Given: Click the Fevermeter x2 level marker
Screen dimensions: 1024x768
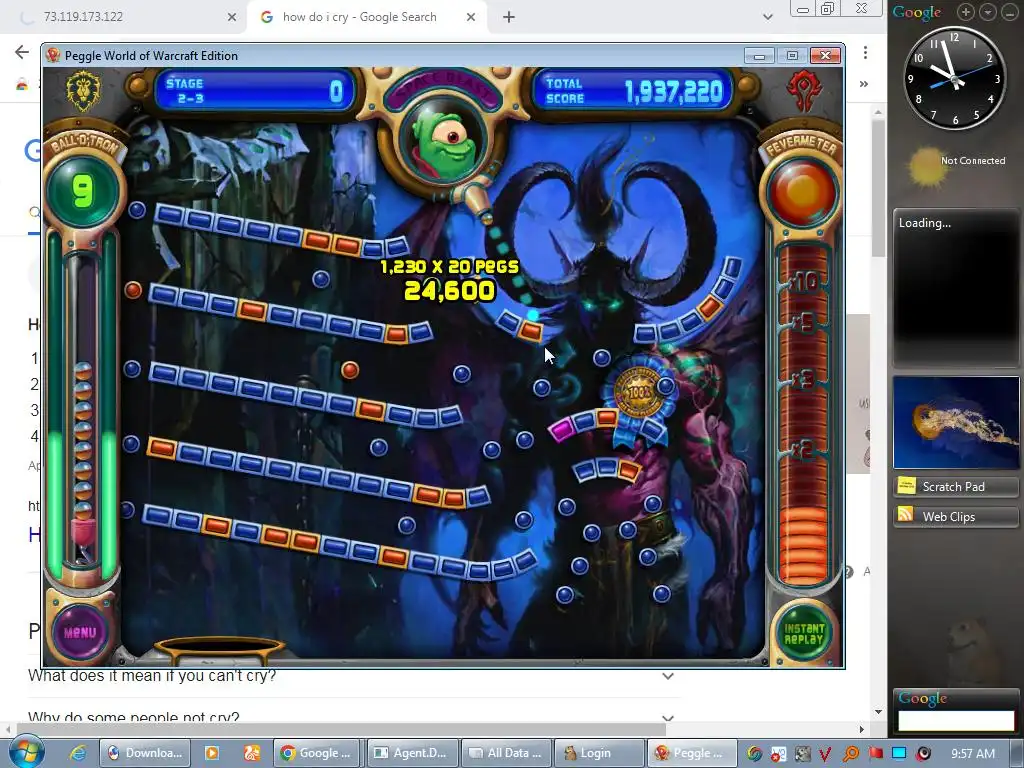Looking at the screenshot, I should click(803, 449).
